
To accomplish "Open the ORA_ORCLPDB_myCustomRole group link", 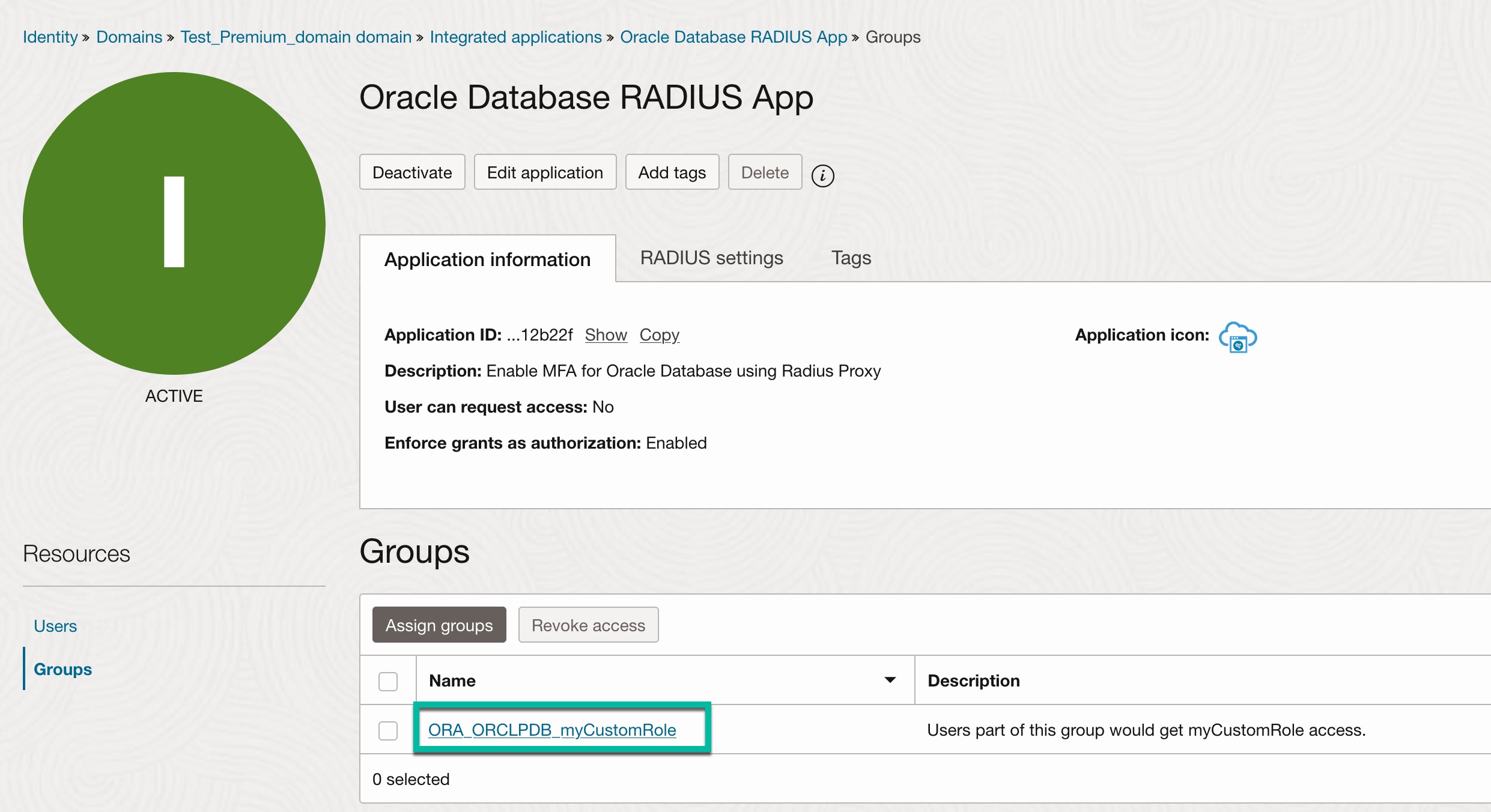I will click(x=552, y=730).
